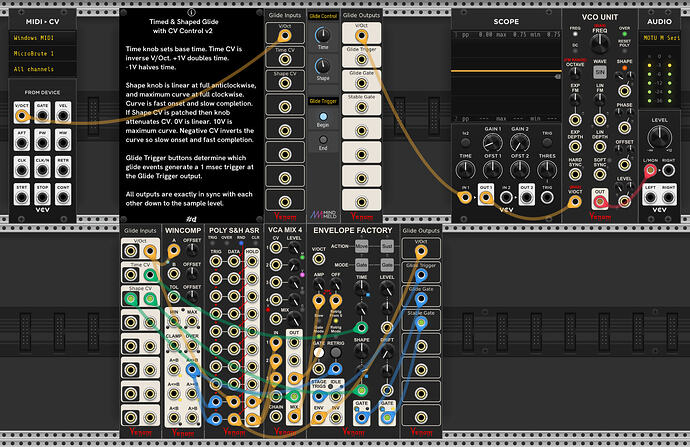Click the CLK jack on MIDI-CV
This screenshot has height=447, width=690.
click(22, 169)
